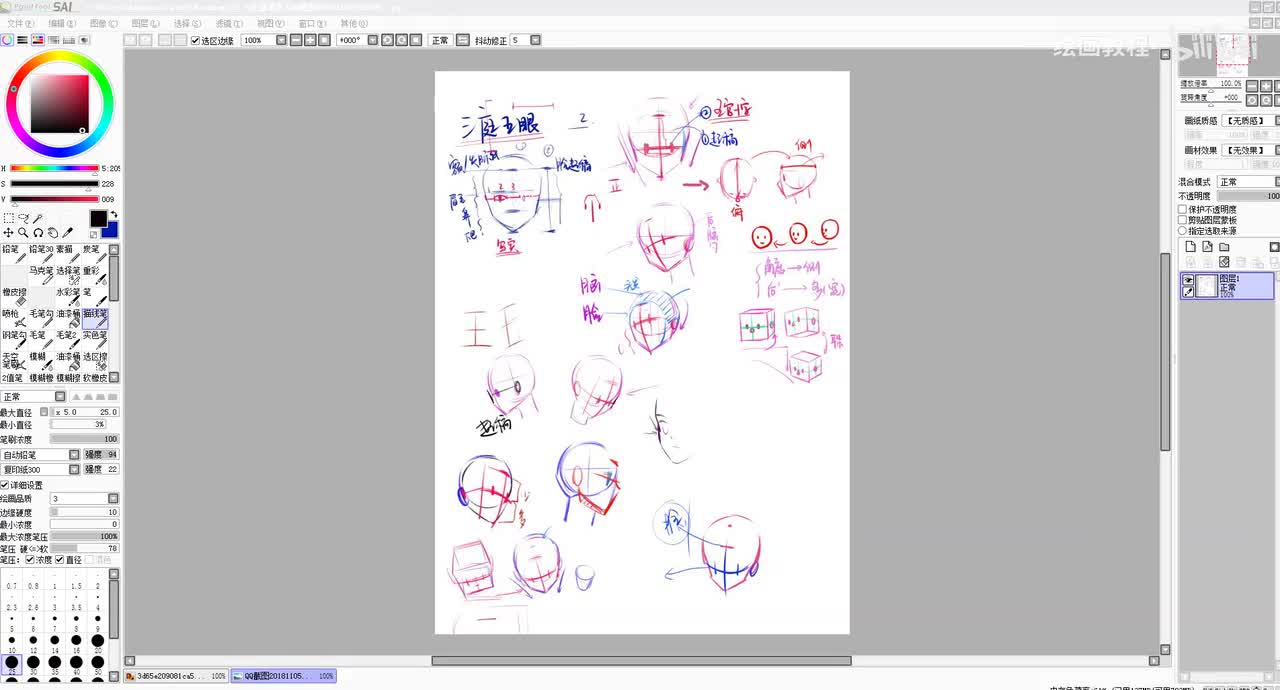This screenshot has width=1280, height=690.
Task: Select the 选区擦 selection eraser tool
Action: tap(95, 364)
